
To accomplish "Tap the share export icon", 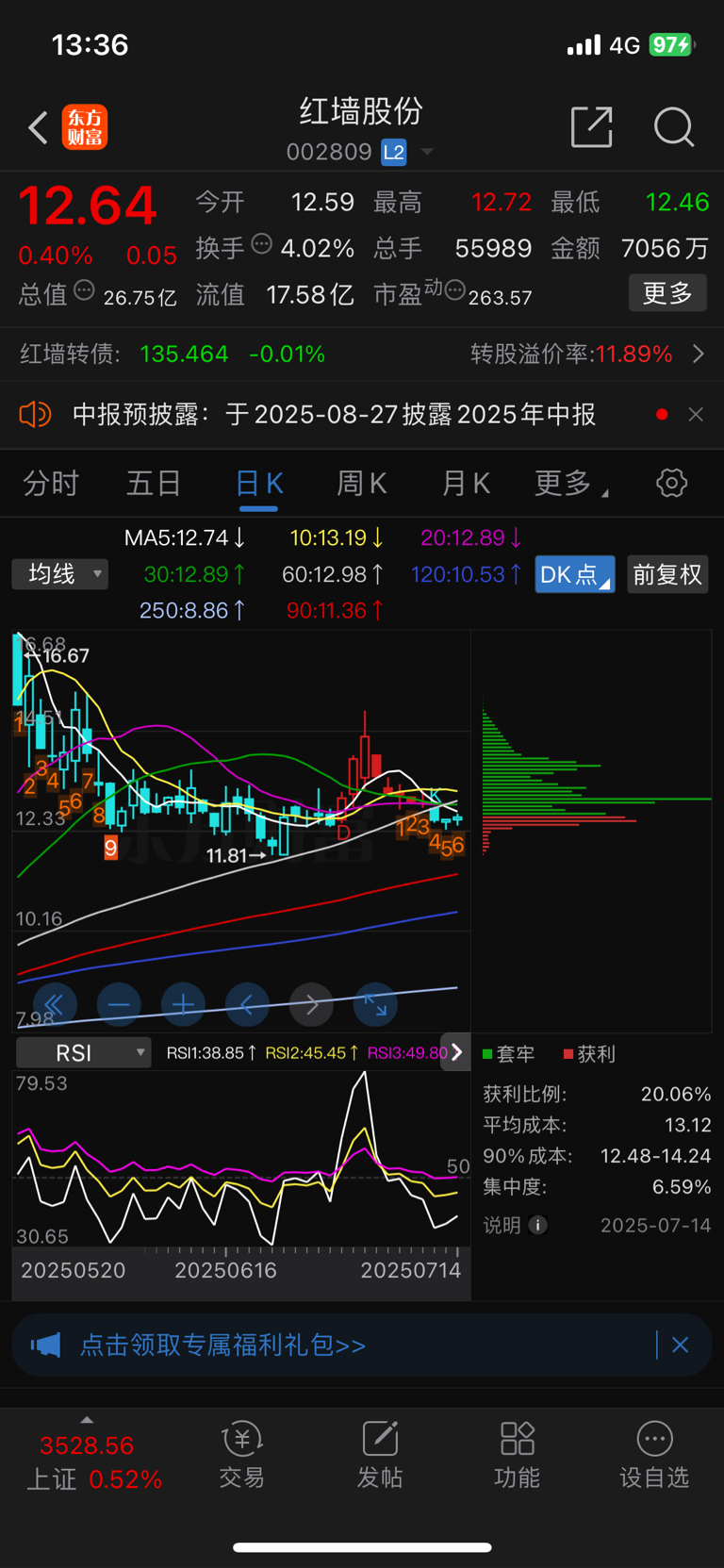I will pos(592,126).
